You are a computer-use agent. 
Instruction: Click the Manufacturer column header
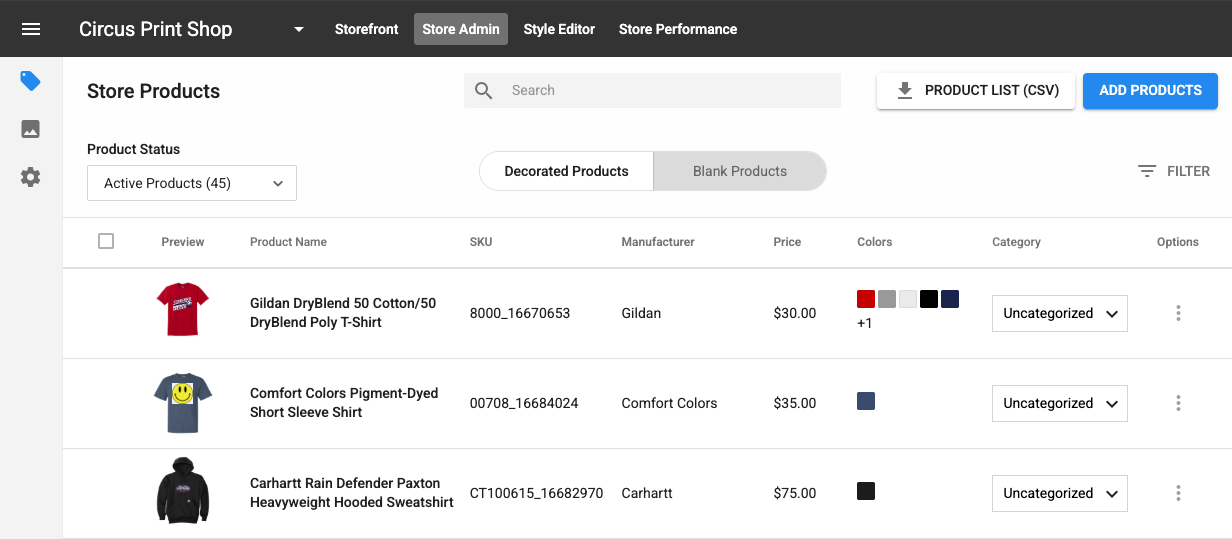pyautogui.click(x=658, y=242)
